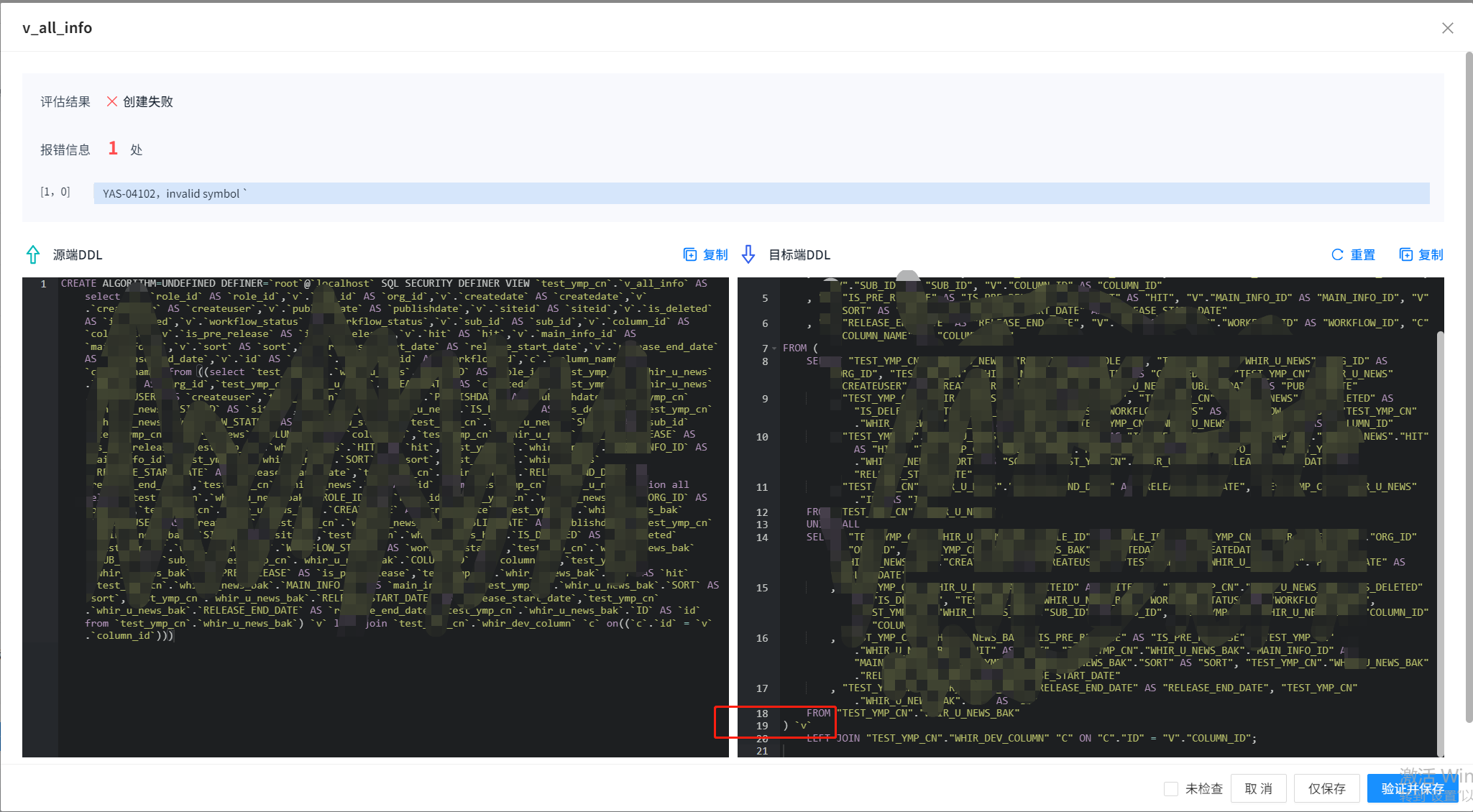Click the green up-arrow source DDL icon
1473x812 pixels.
click(x=33, y=254)
